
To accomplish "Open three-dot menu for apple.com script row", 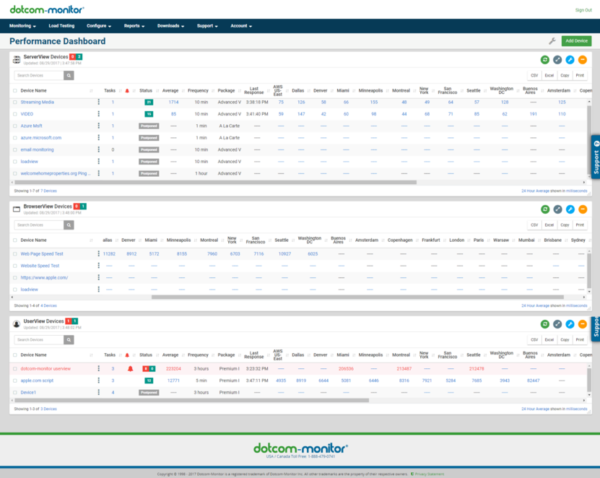I will pos(98,381).
